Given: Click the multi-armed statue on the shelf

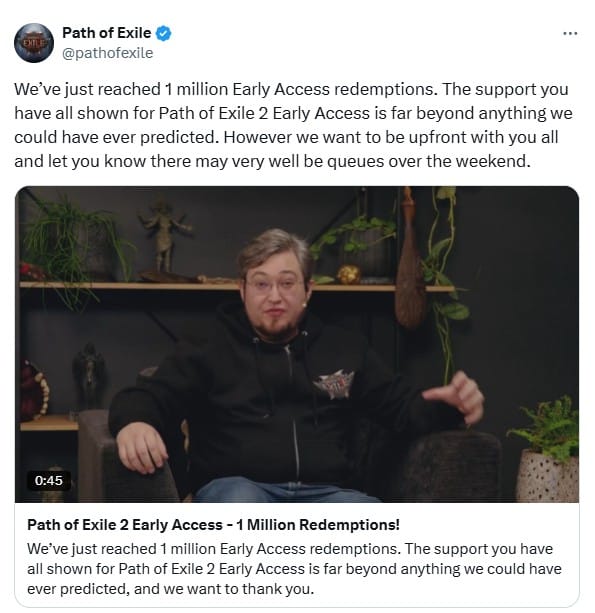Looking at the screenshot, I should (x=165, y=238).
